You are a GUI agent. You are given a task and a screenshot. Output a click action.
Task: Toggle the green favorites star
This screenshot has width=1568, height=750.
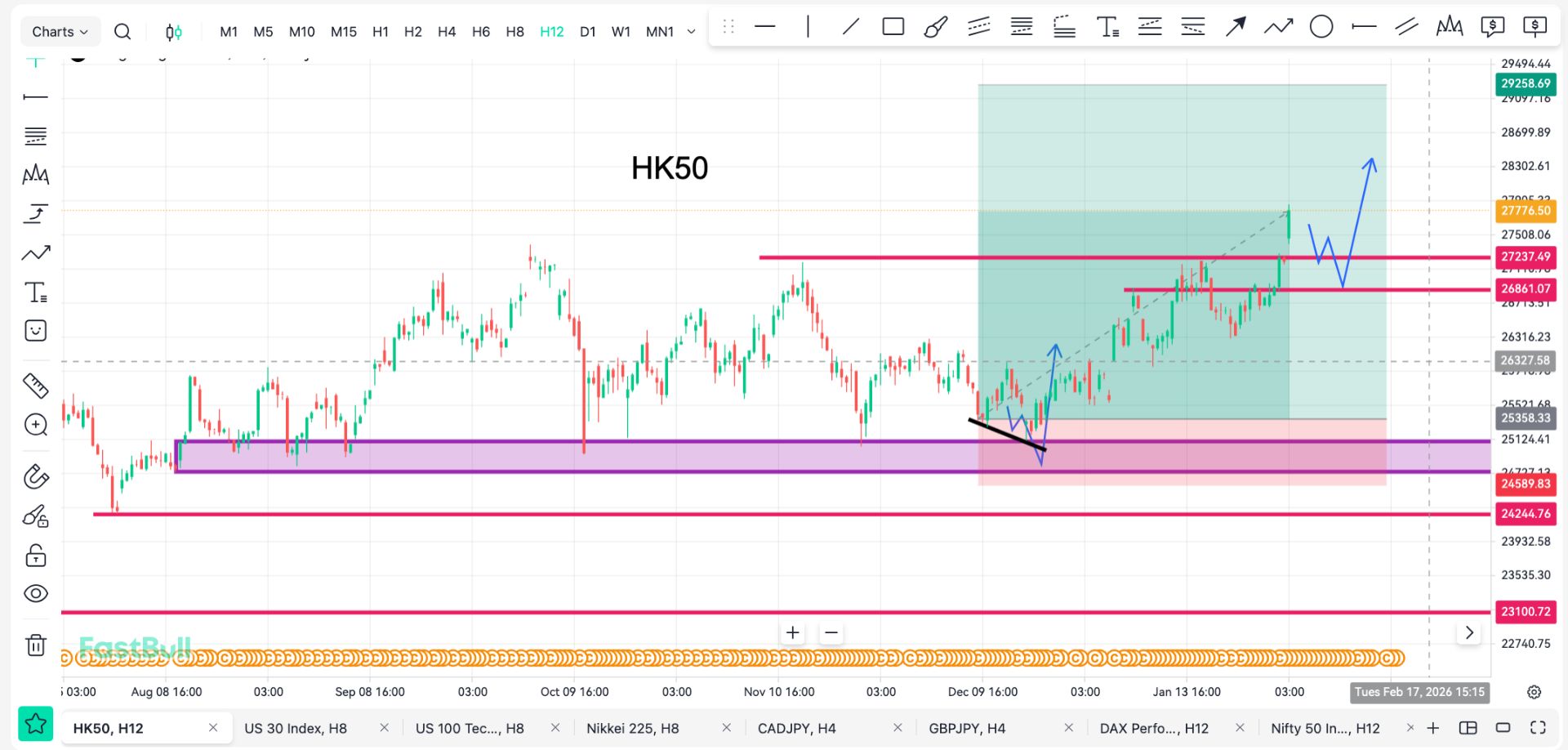click(36, 724)
